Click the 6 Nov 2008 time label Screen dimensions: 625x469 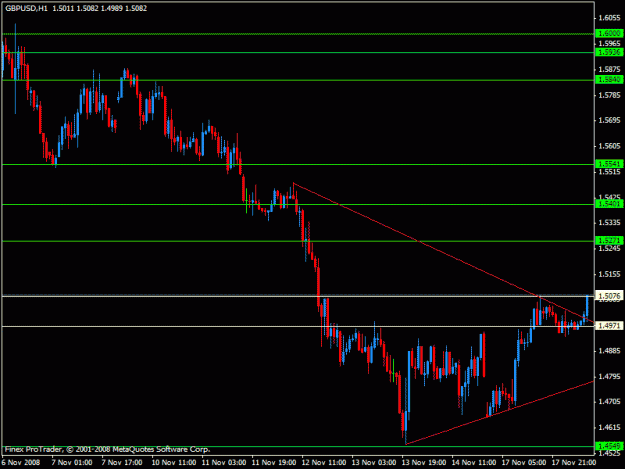[21, 462]
